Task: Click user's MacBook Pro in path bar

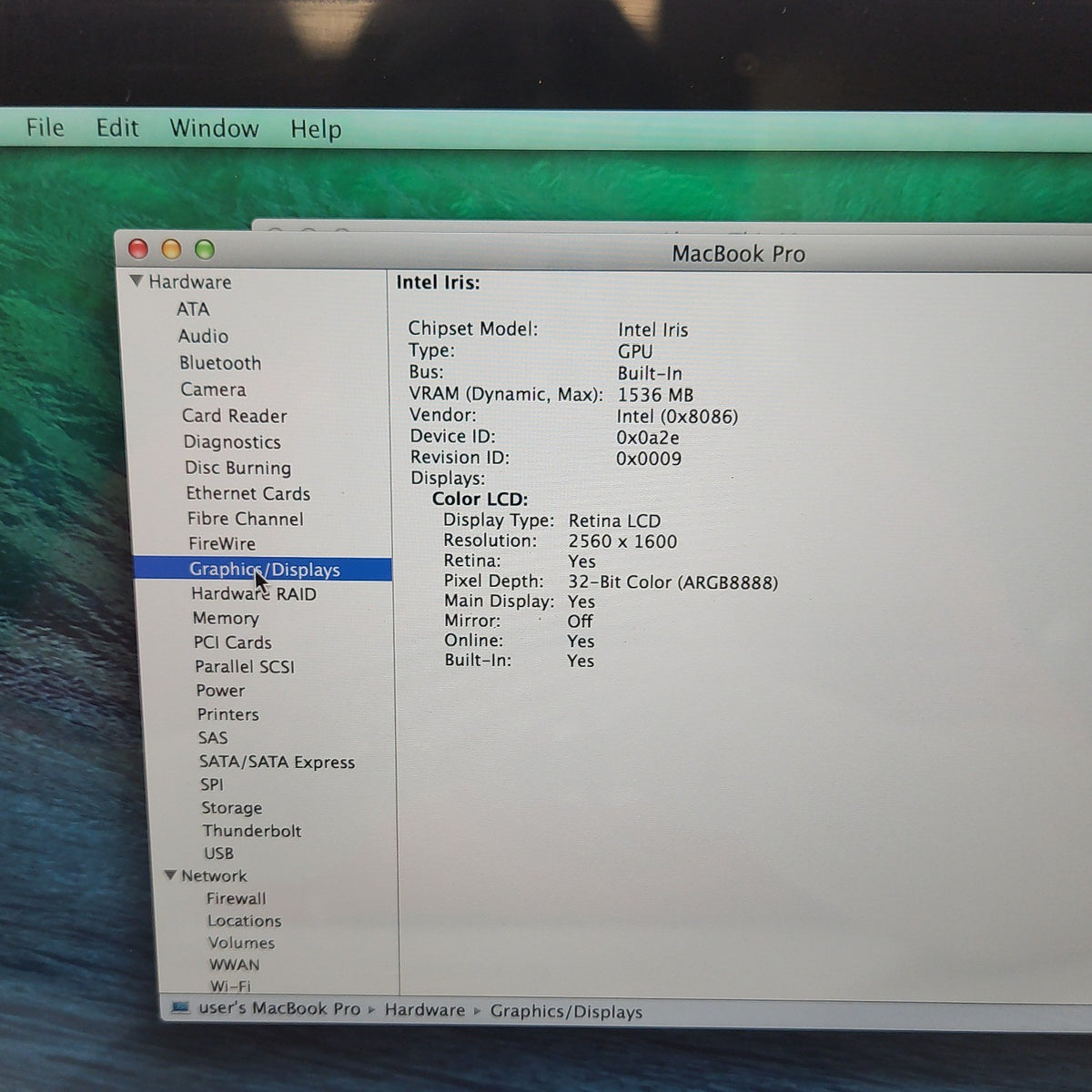Action: click(x=279, y=1008)
